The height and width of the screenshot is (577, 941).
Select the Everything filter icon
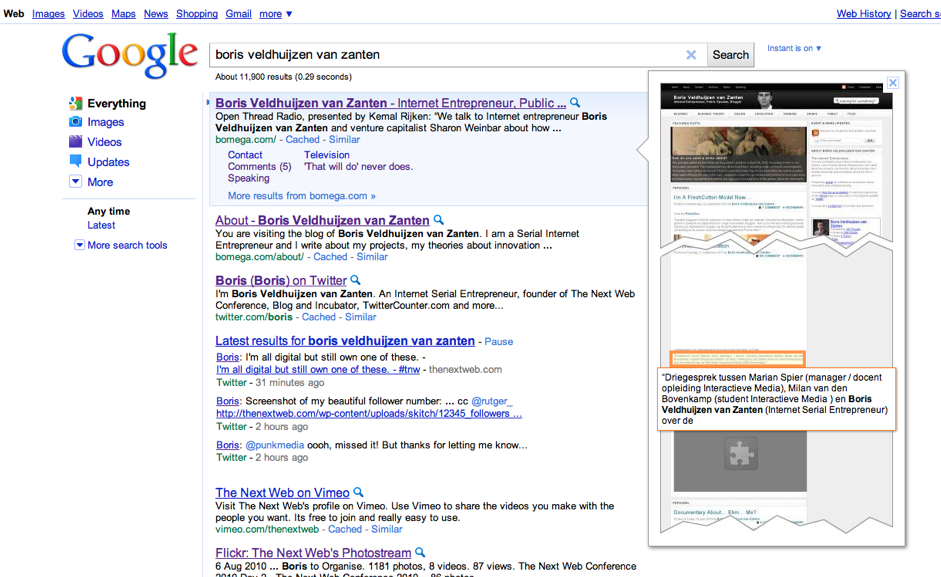pyautogui.click(x=76, y=103)
